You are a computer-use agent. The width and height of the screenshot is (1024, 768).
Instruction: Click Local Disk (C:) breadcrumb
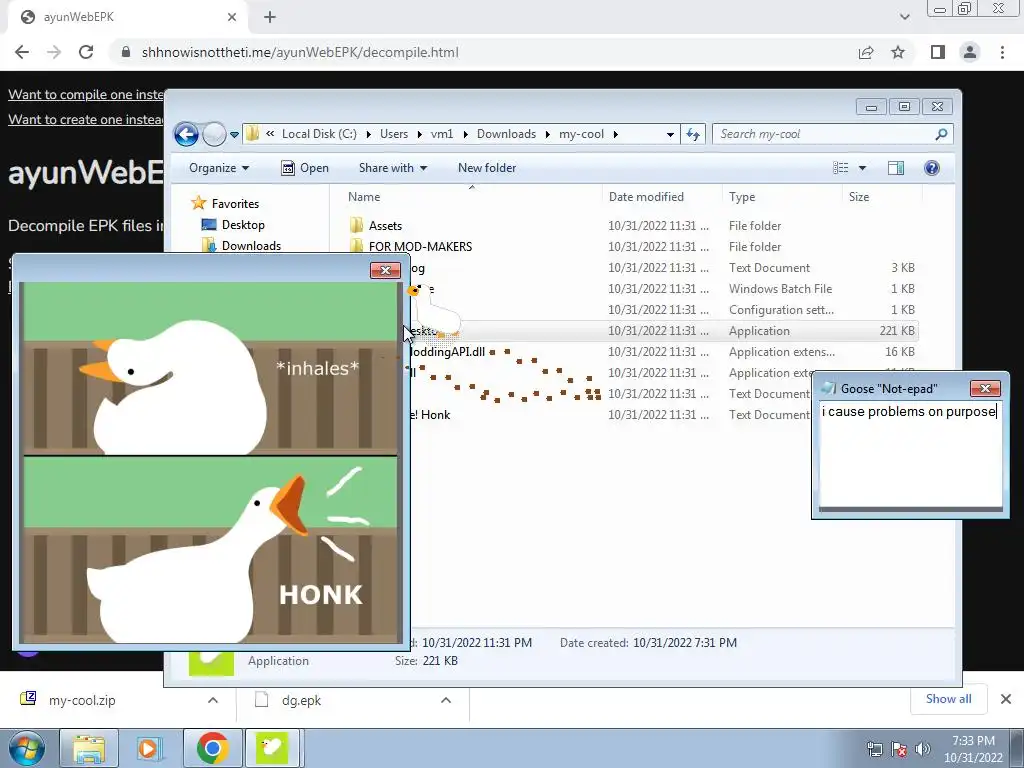coord(319,134)
